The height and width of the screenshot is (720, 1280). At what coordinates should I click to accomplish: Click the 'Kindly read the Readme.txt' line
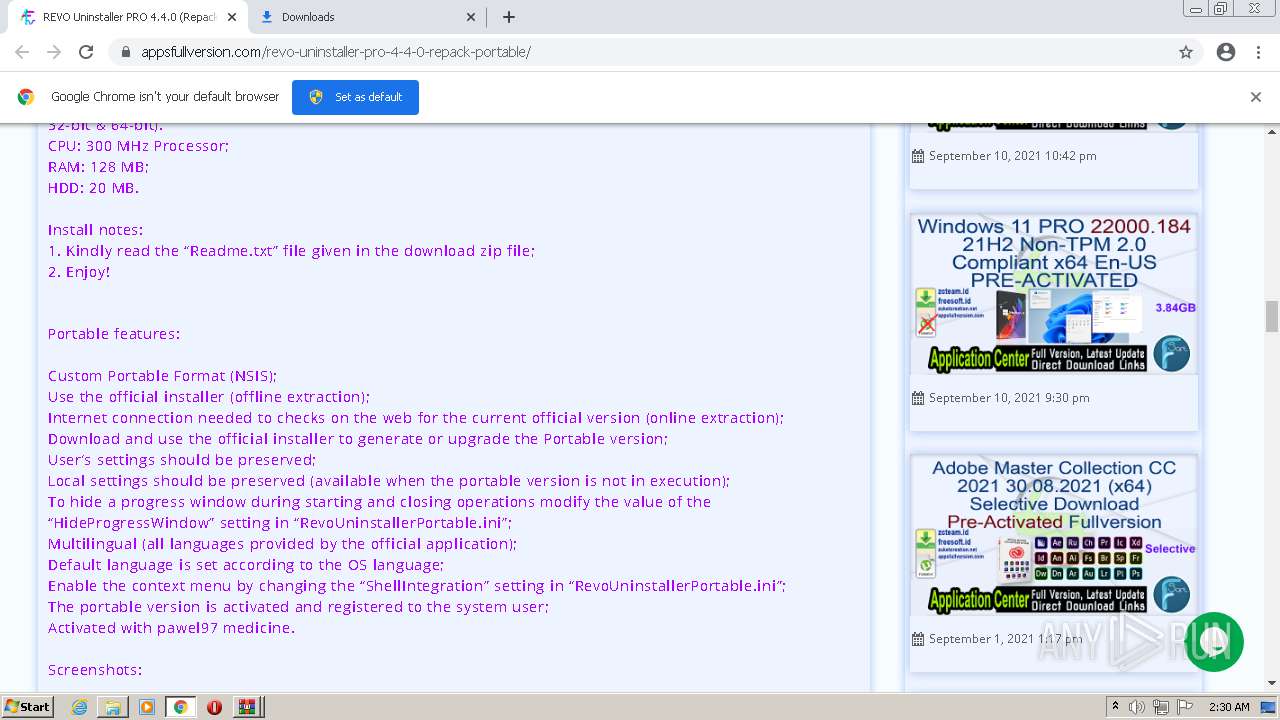coord(291,251)
